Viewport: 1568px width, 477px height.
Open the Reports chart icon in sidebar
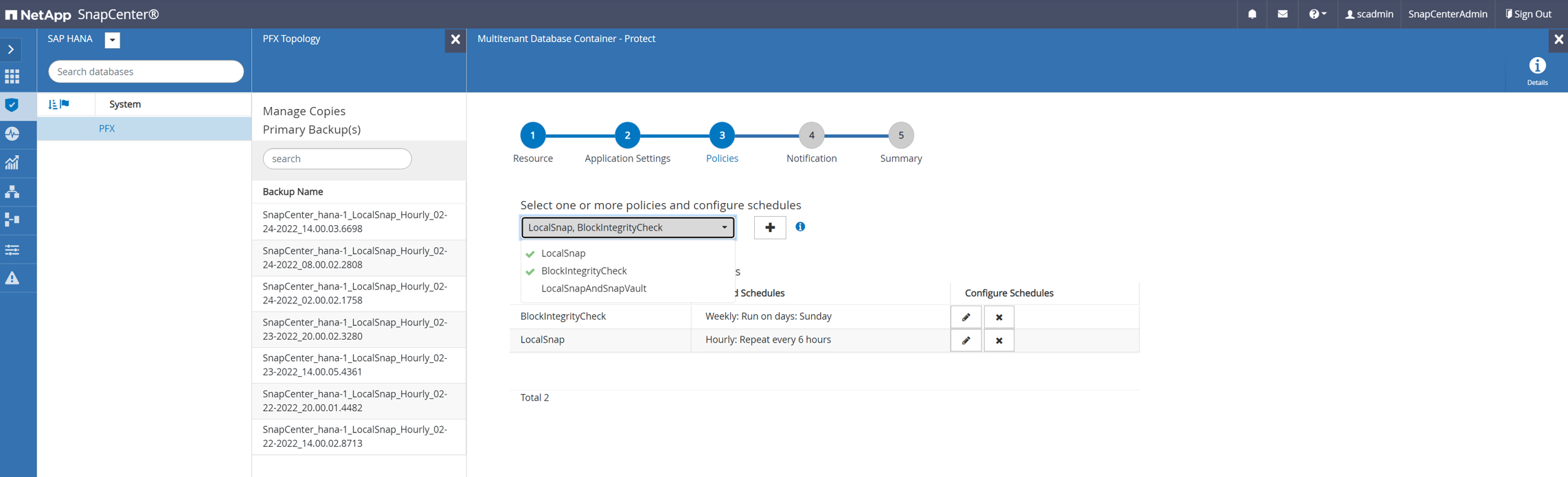[12, 163]
